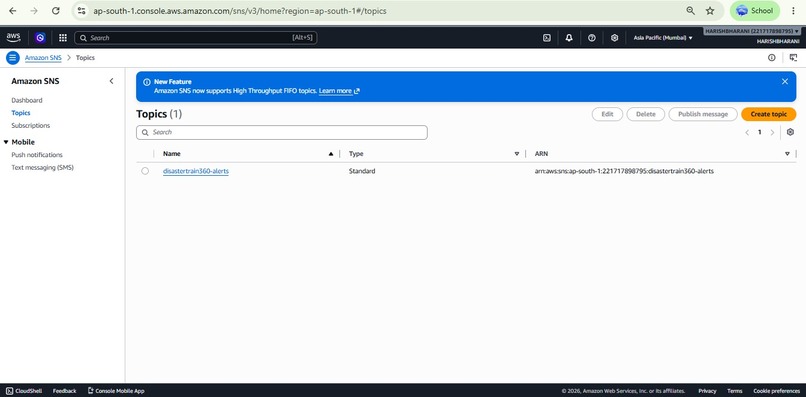Click the AWS console search bar
806x397 pixels.
point(196,38)
